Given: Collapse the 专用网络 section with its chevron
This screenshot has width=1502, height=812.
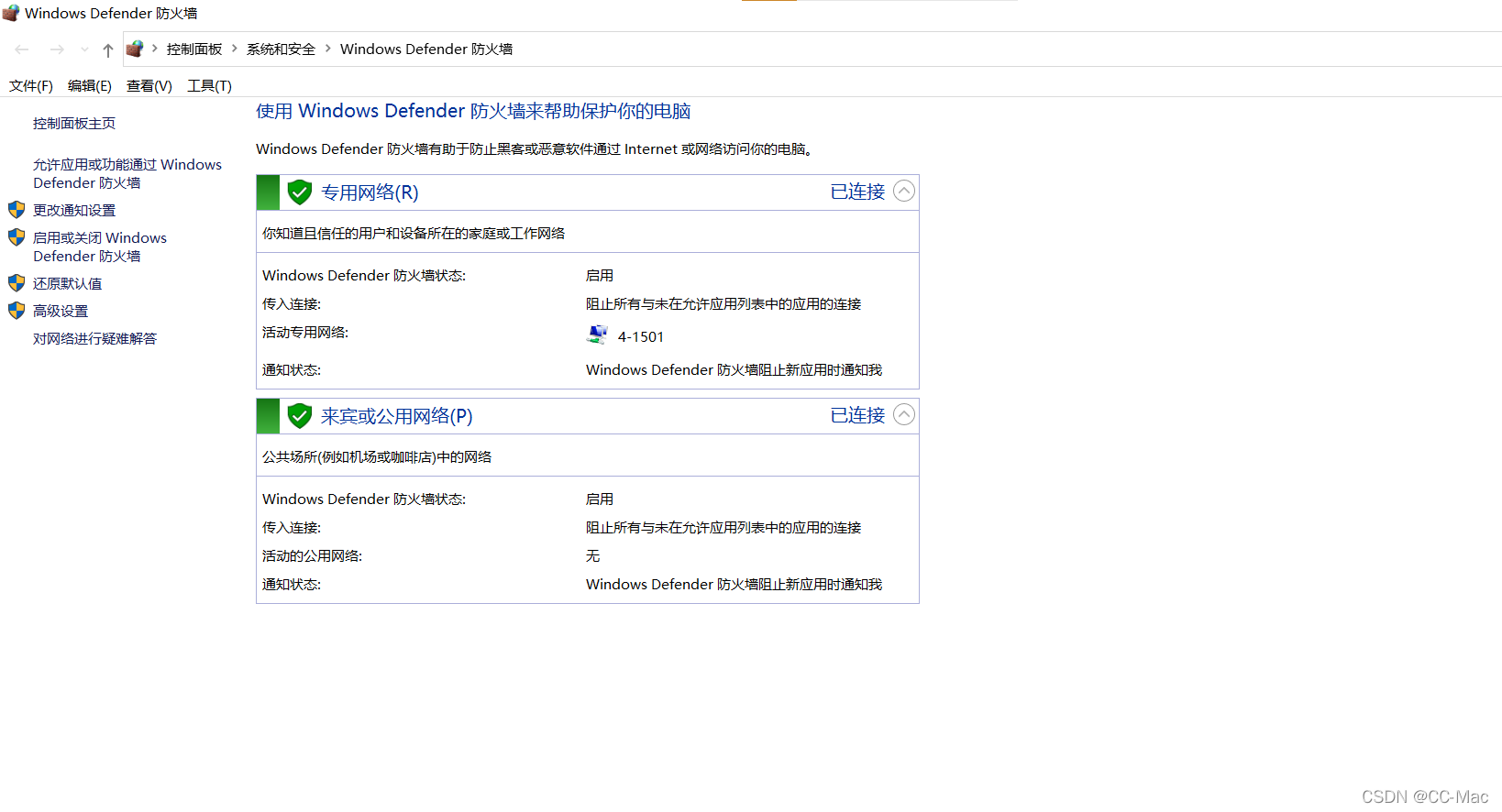Looking at the screenshot, I should coord(904,191).
